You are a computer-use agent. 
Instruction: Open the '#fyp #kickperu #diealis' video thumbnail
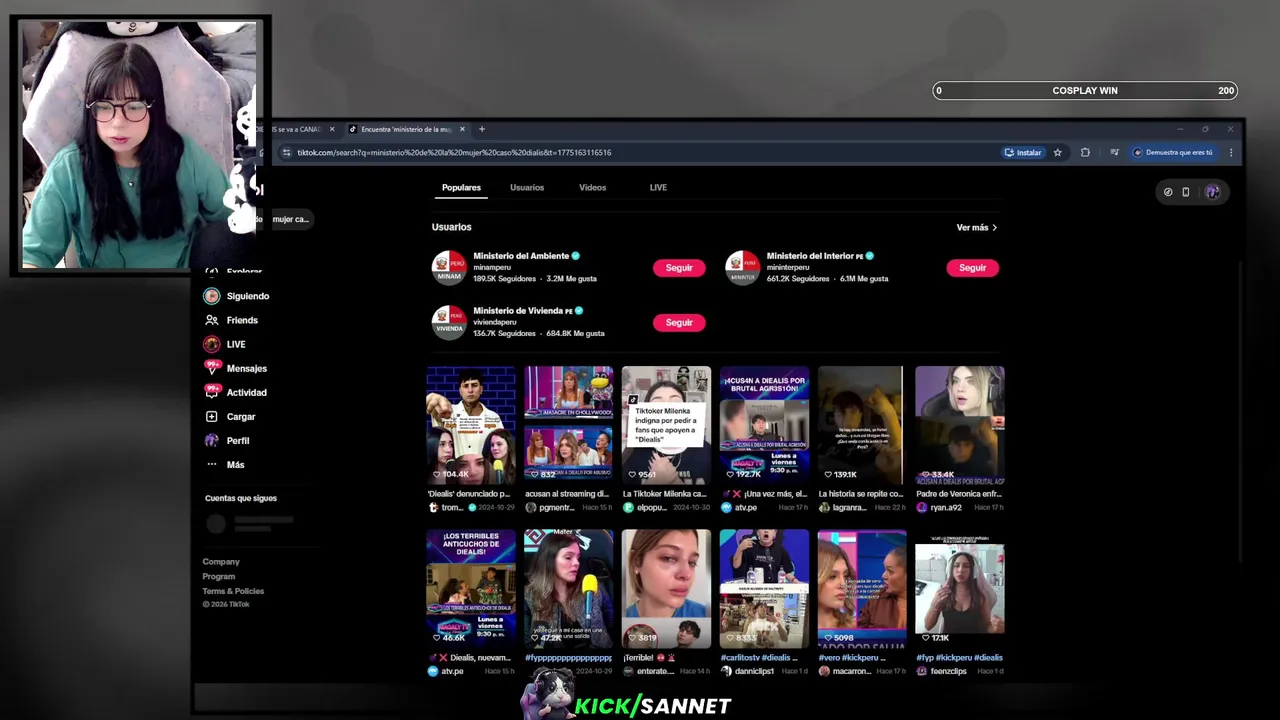pos(959,589)
